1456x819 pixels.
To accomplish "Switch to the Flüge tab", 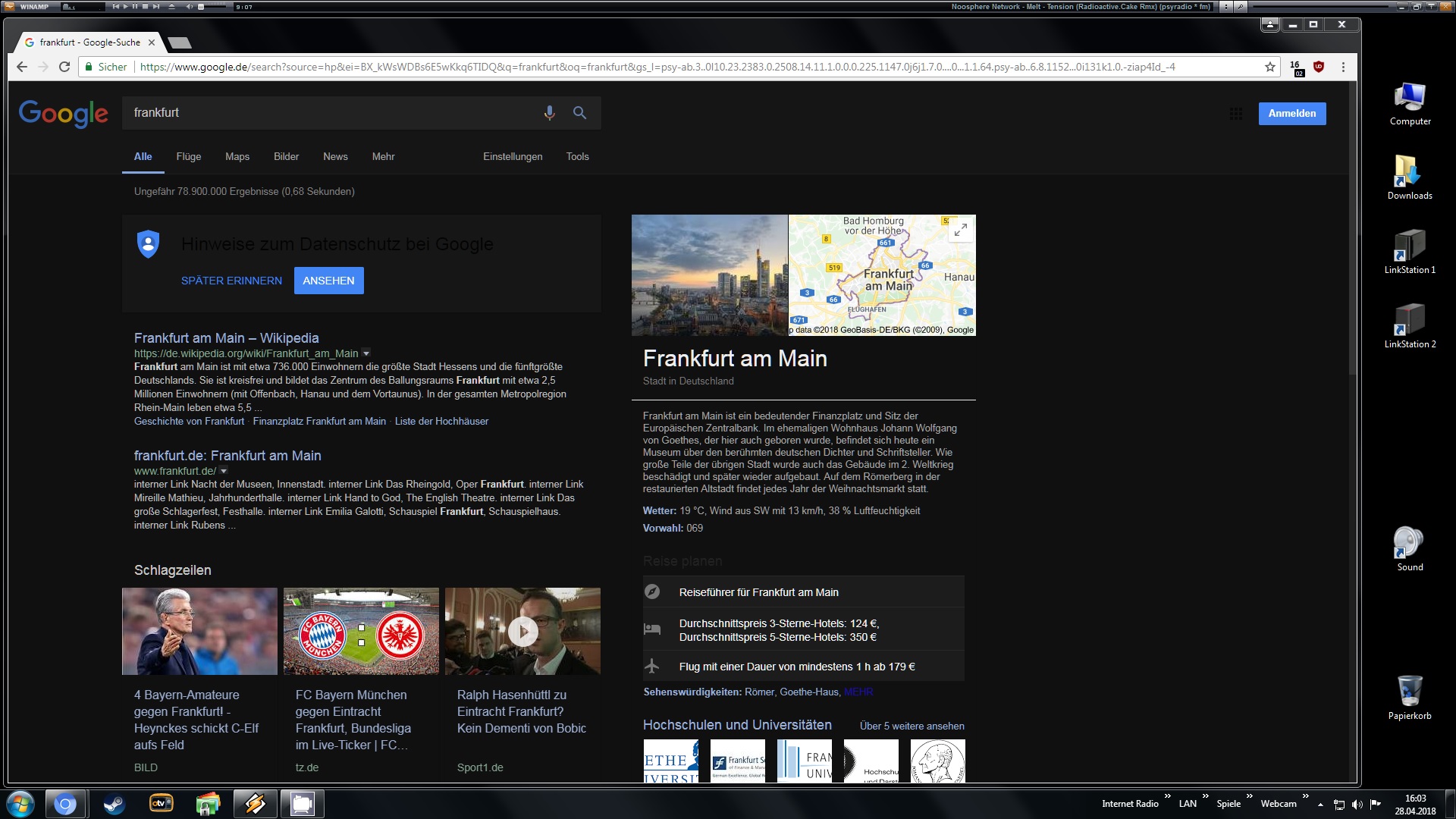I will click(189, 157).
